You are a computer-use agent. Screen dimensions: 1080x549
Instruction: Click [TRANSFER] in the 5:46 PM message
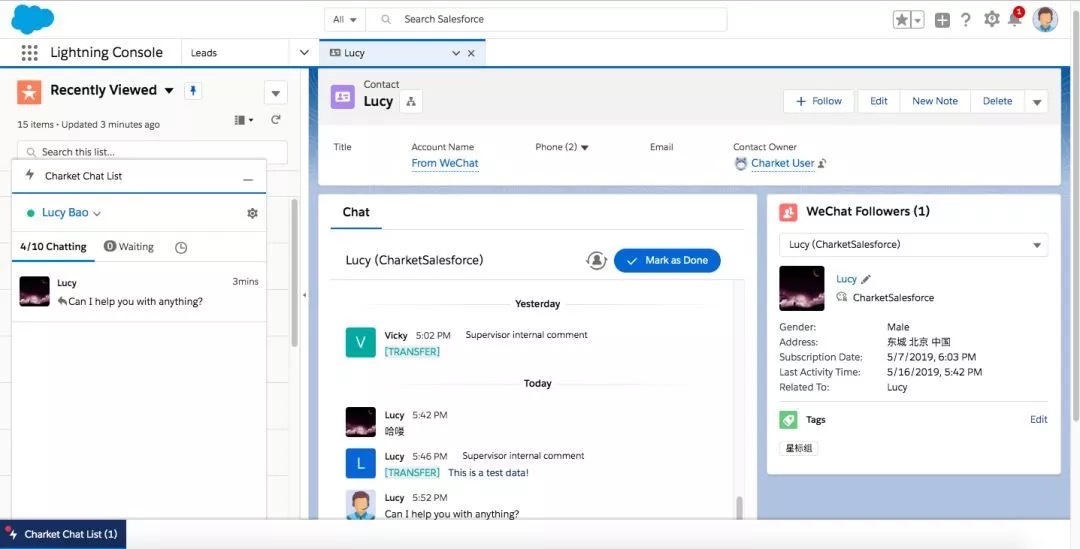click(x=412, y=473)
